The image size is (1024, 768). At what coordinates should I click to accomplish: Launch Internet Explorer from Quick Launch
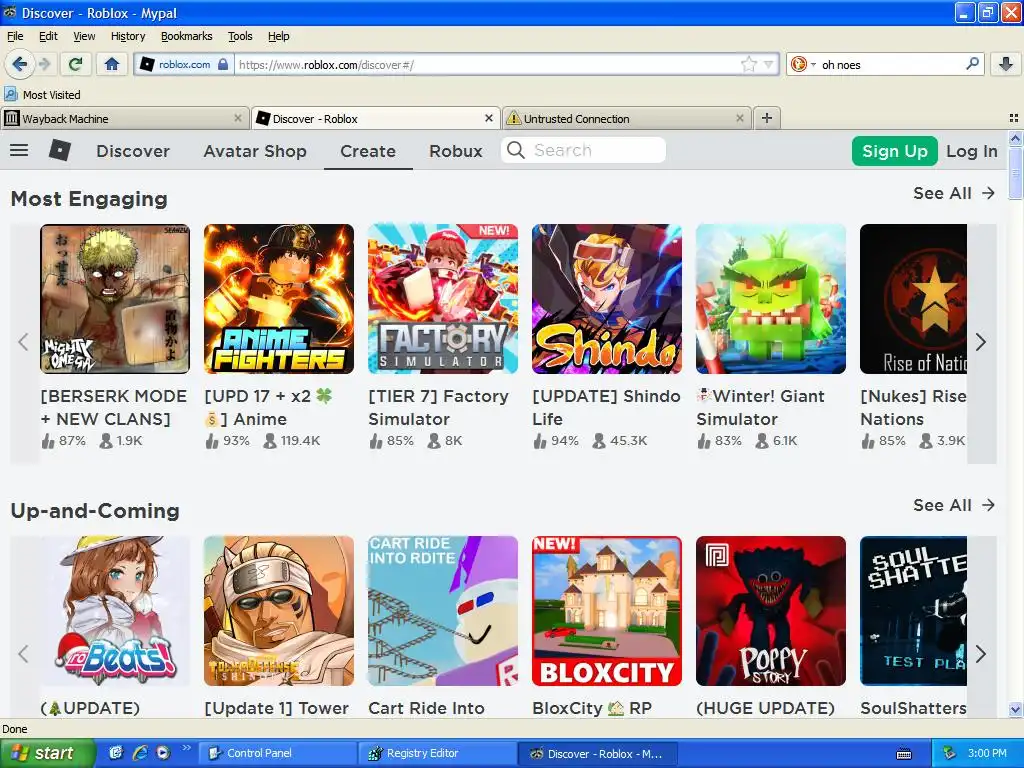tap(140, 753)
